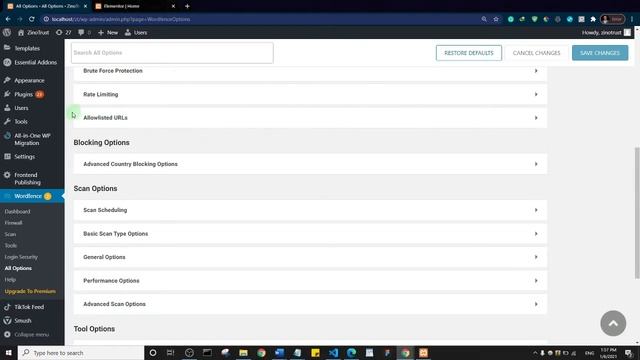Click the browser address bar URL
640x360 pixels.
click(x=121, y=19)
